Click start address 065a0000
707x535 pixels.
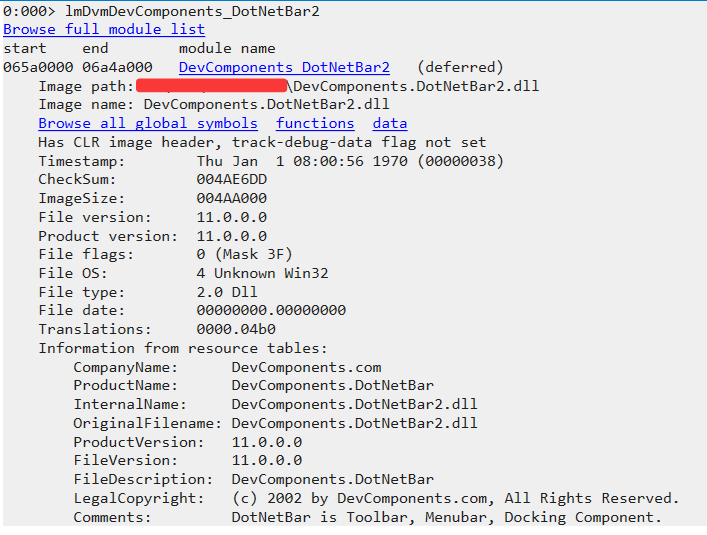pos(38,68)
